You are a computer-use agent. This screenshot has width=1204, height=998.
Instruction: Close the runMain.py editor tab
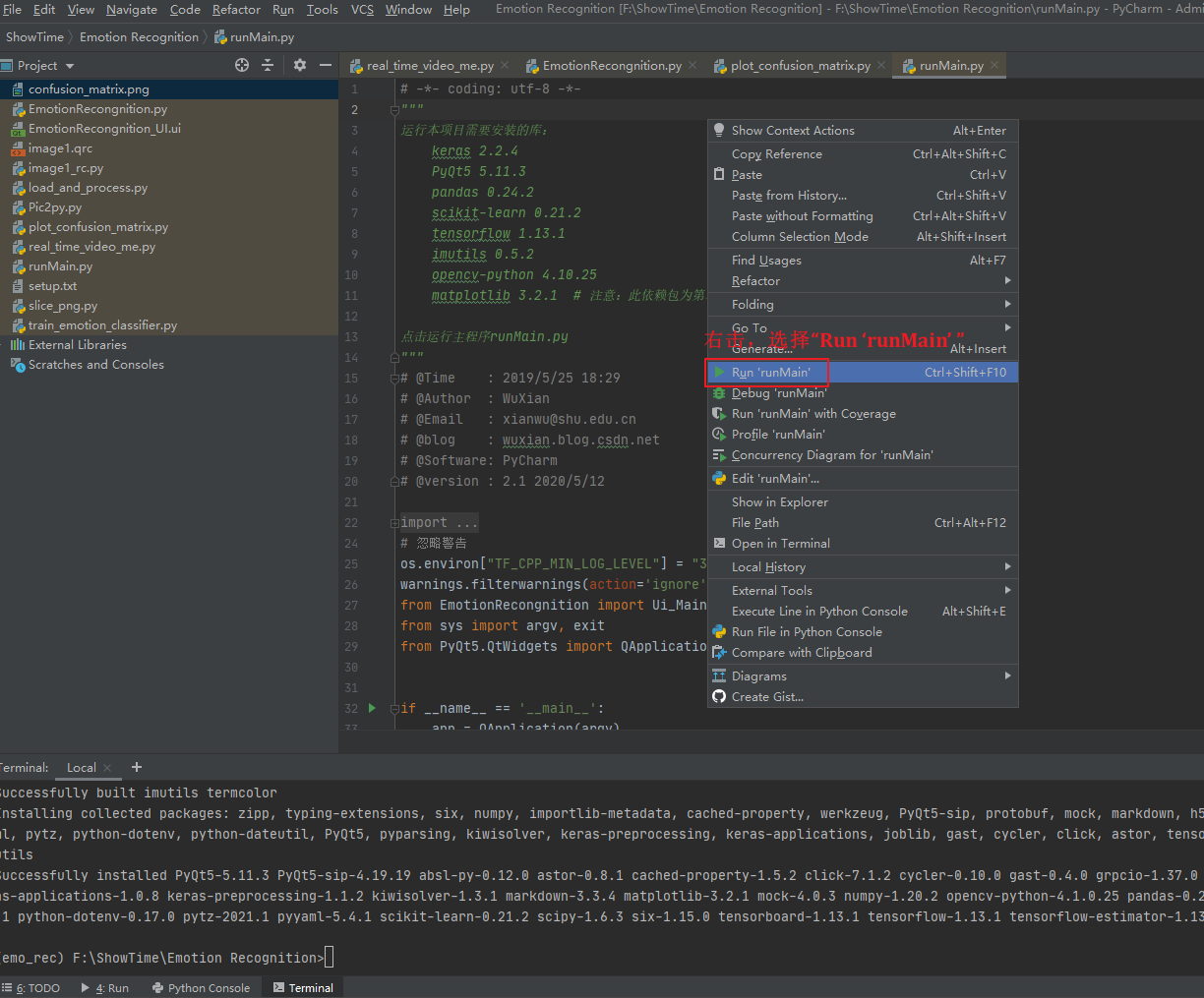click(x=994, y=65)
